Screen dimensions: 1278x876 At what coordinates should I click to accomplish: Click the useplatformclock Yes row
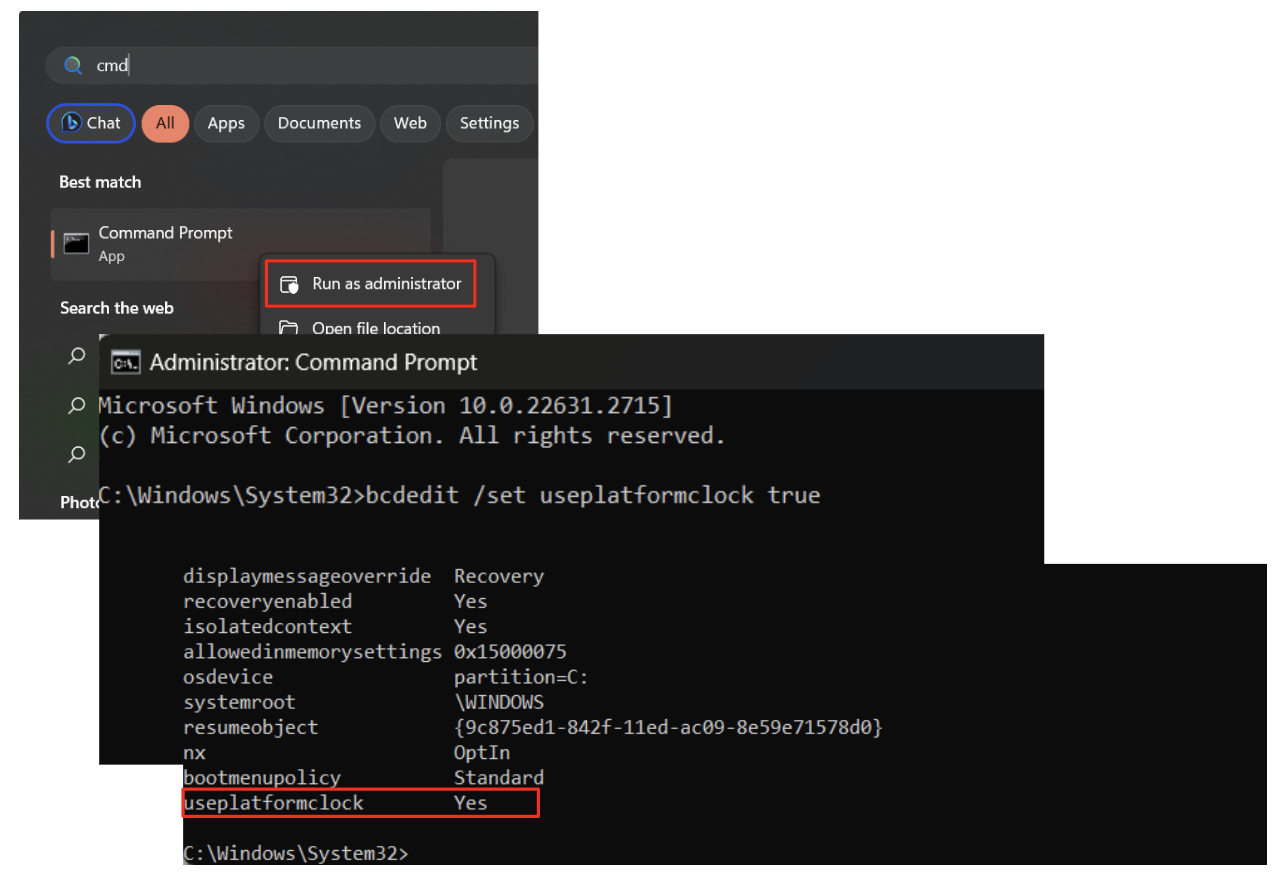[x=361, y=803]
